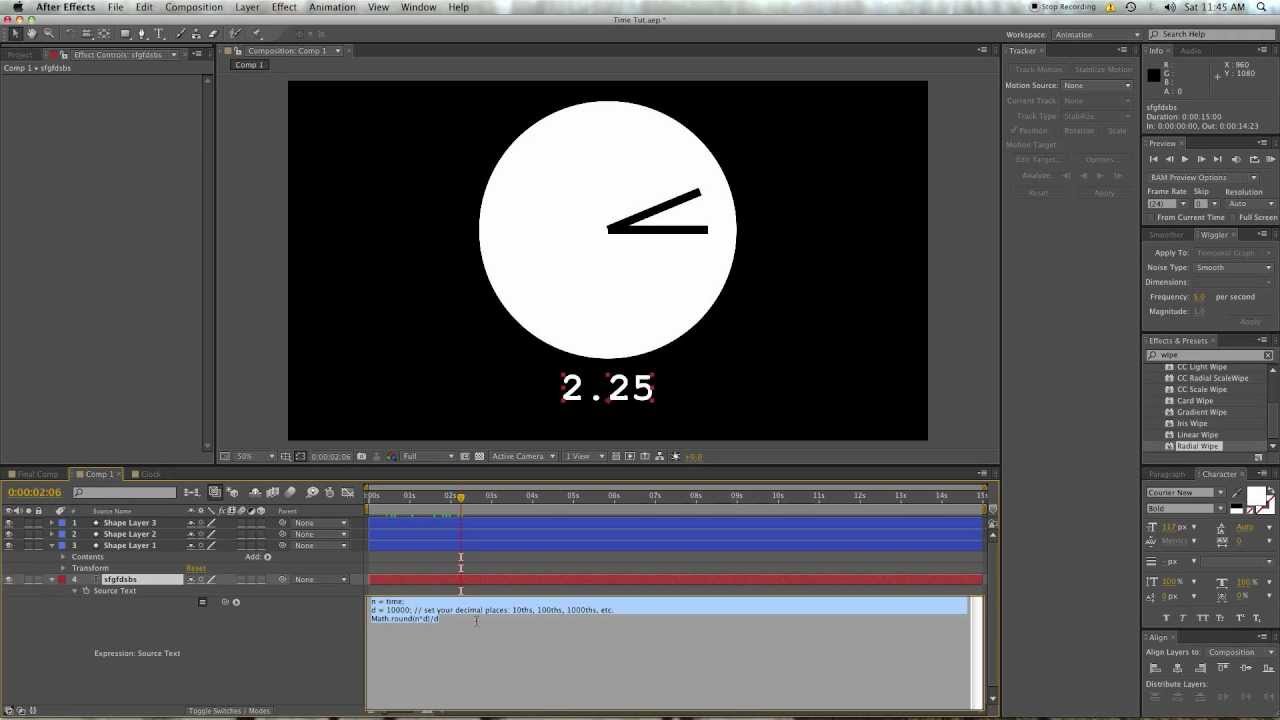
Task: Open viewer resolution Full dropdown
Action: click(x=428, y=456)
